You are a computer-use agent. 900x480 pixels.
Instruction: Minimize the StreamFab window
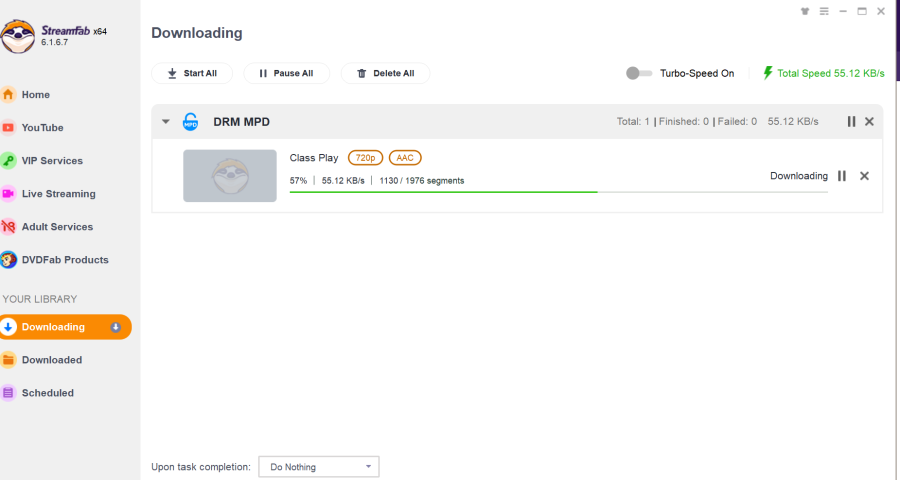click(x=843, y=11)
